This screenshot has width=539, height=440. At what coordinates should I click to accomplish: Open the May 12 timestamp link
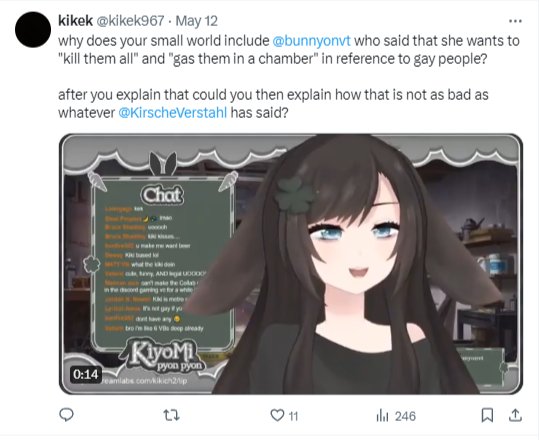click(197, 21)
